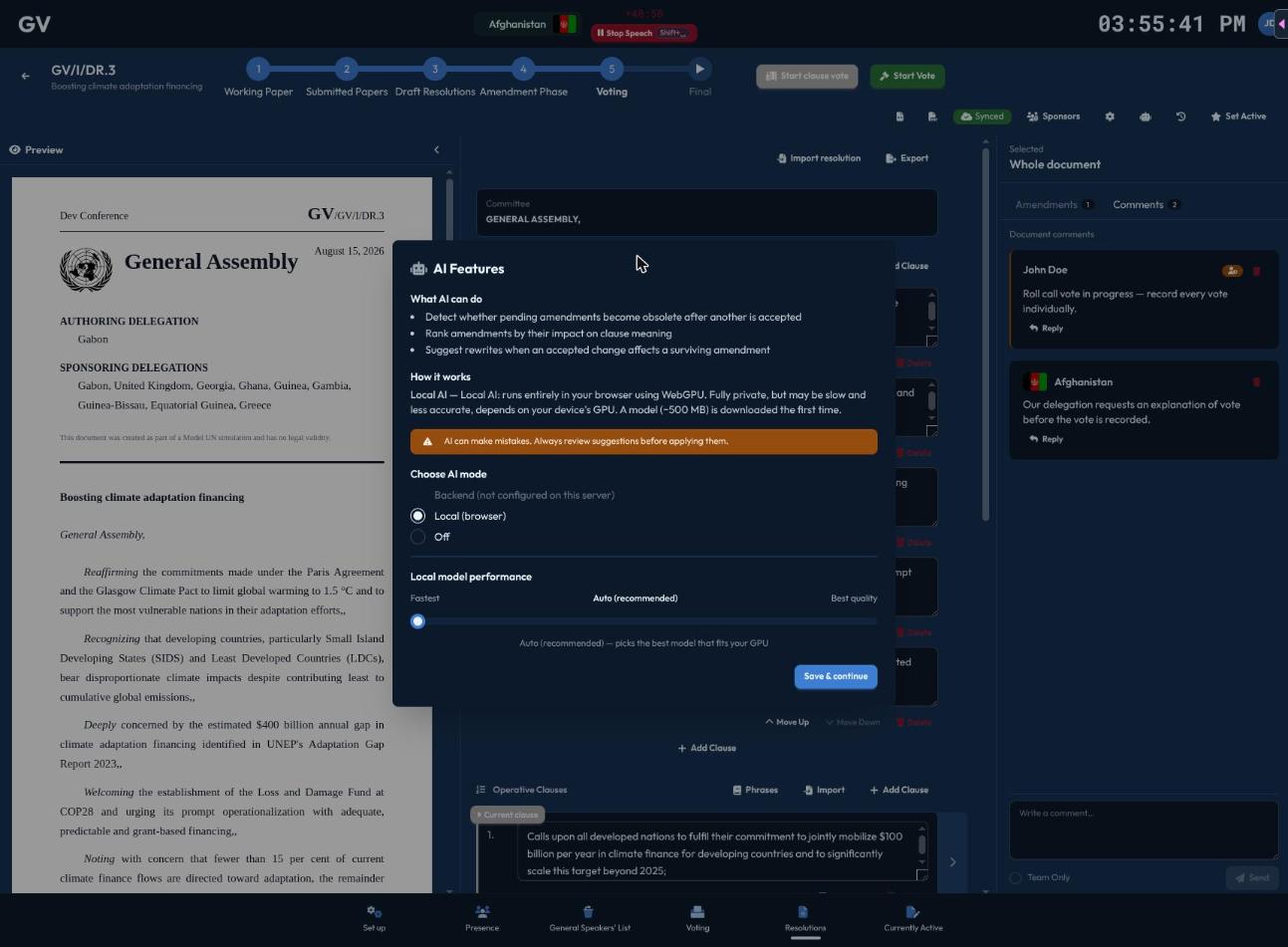
Task: Click the Committee field GENERAL ASSEMBLY
Action: [706, 212]
